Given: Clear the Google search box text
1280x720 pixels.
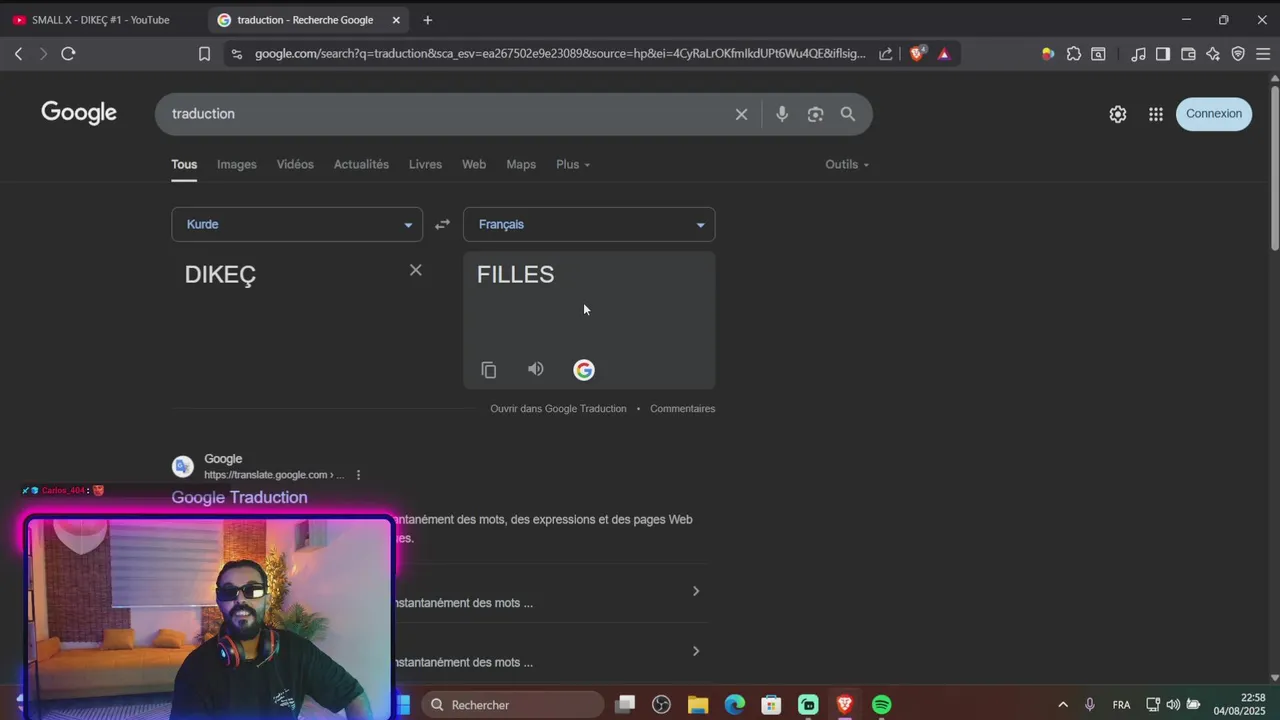Looking at the screenshot, I should (x=741, y=114).
